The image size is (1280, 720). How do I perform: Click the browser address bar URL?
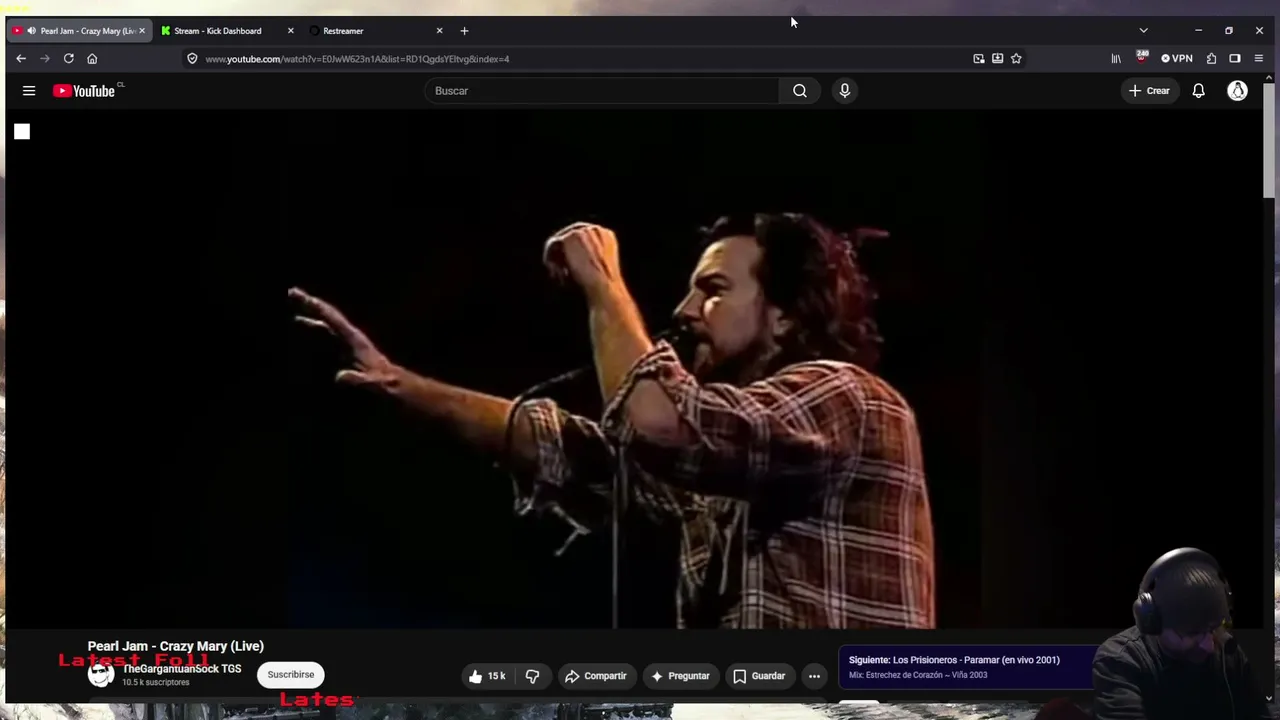[357, 59]
